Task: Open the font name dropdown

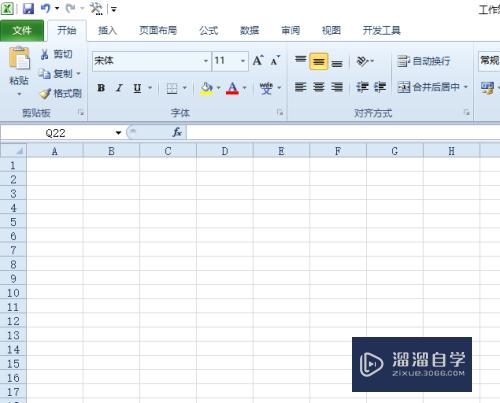Action: pyautogui.click(x=206, y=61)
